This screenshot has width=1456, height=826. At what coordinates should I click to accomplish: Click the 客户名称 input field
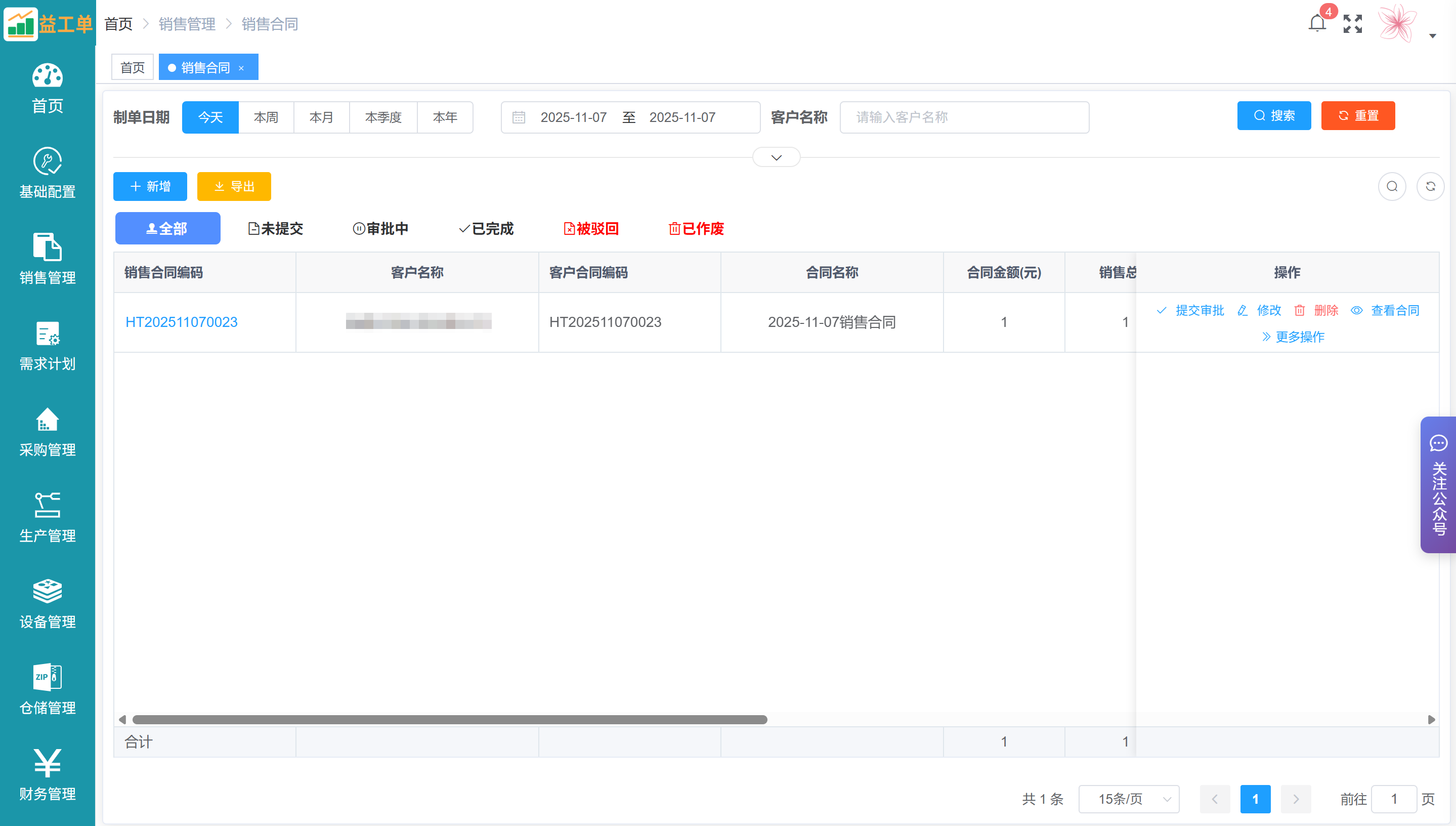click(x=964, y=117)
